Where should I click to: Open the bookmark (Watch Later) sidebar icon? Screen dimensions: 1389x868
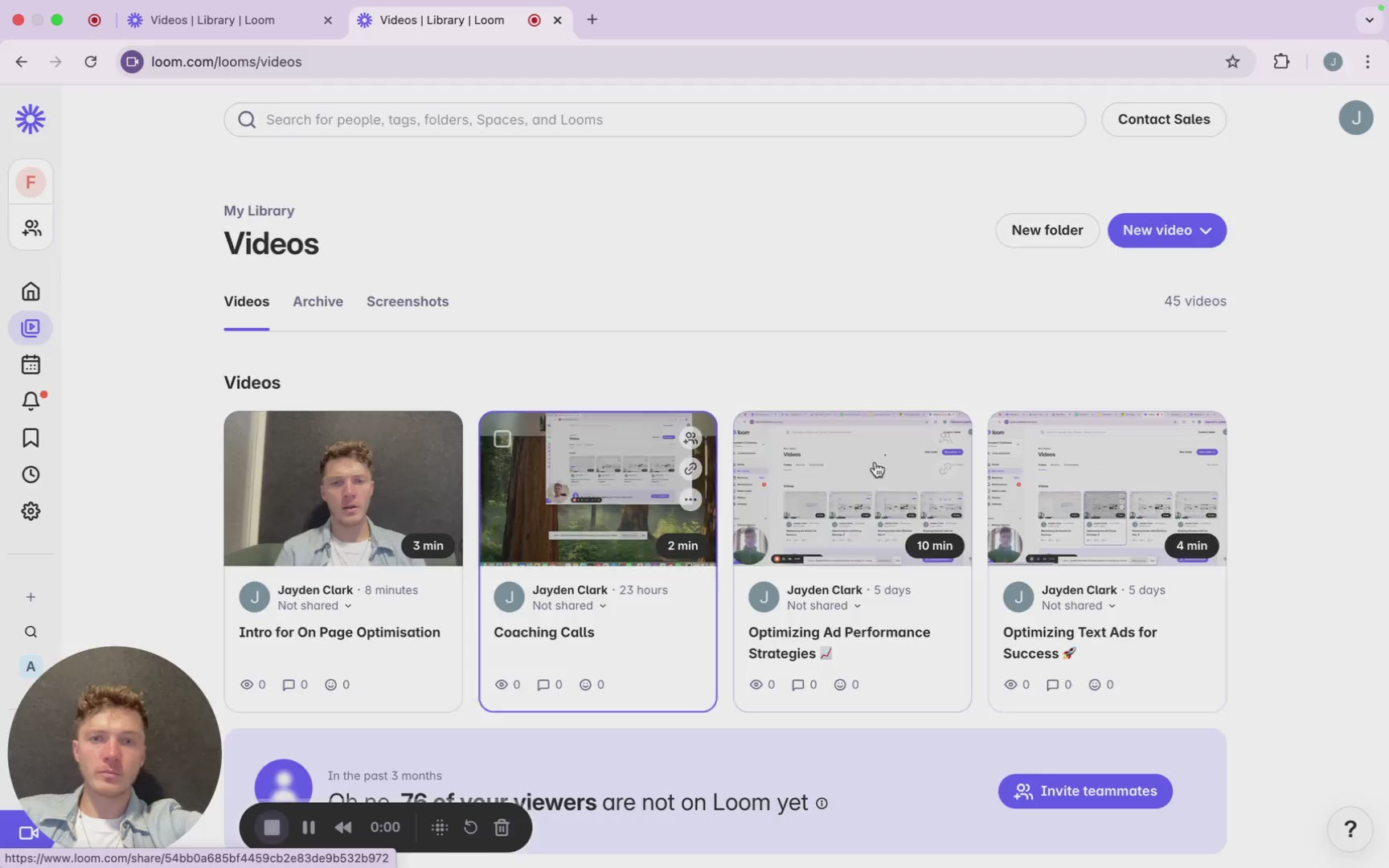pyautogui.click(x=31, y=438)
